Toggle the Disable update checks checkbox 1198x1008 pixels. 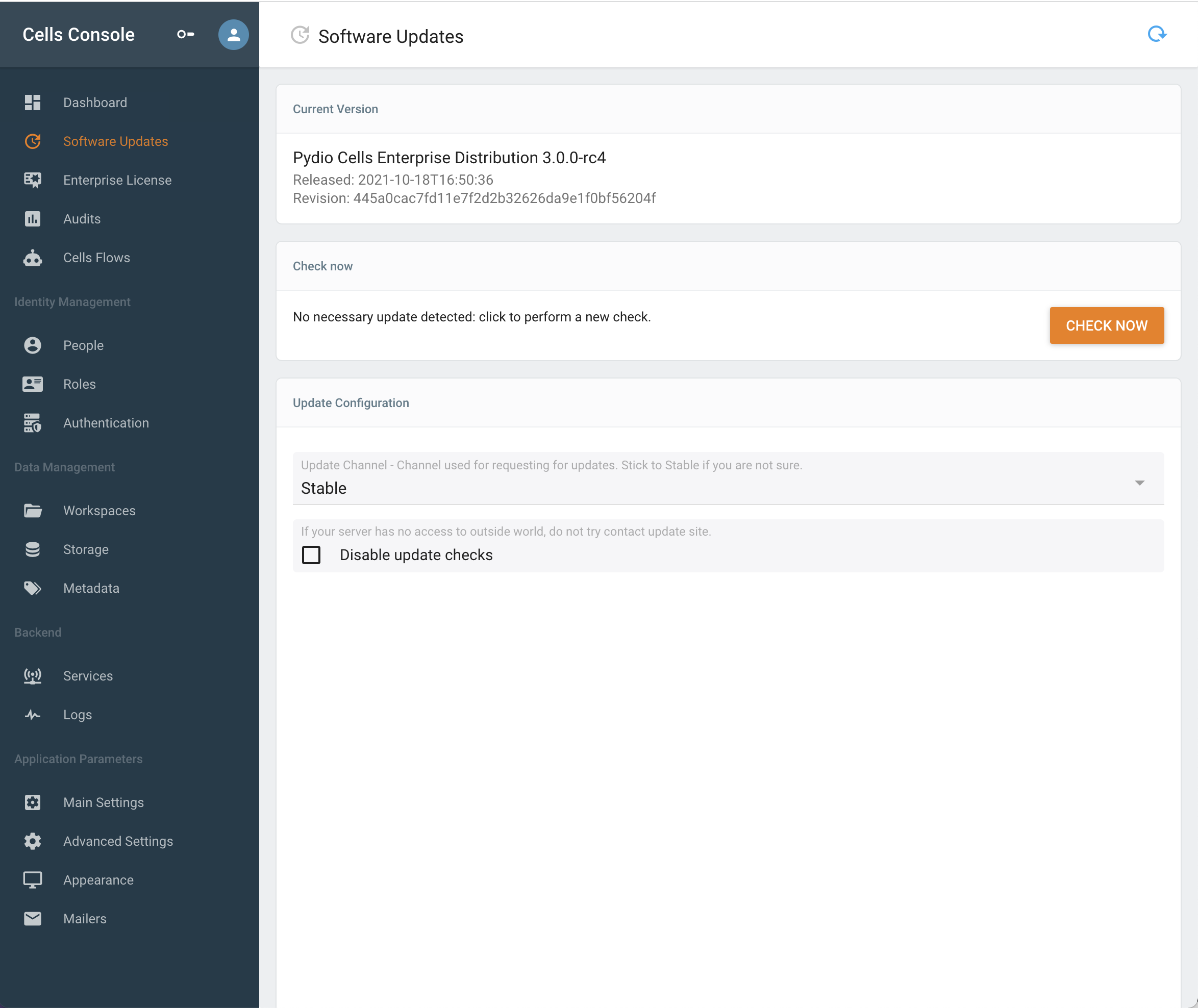(311, 555)
